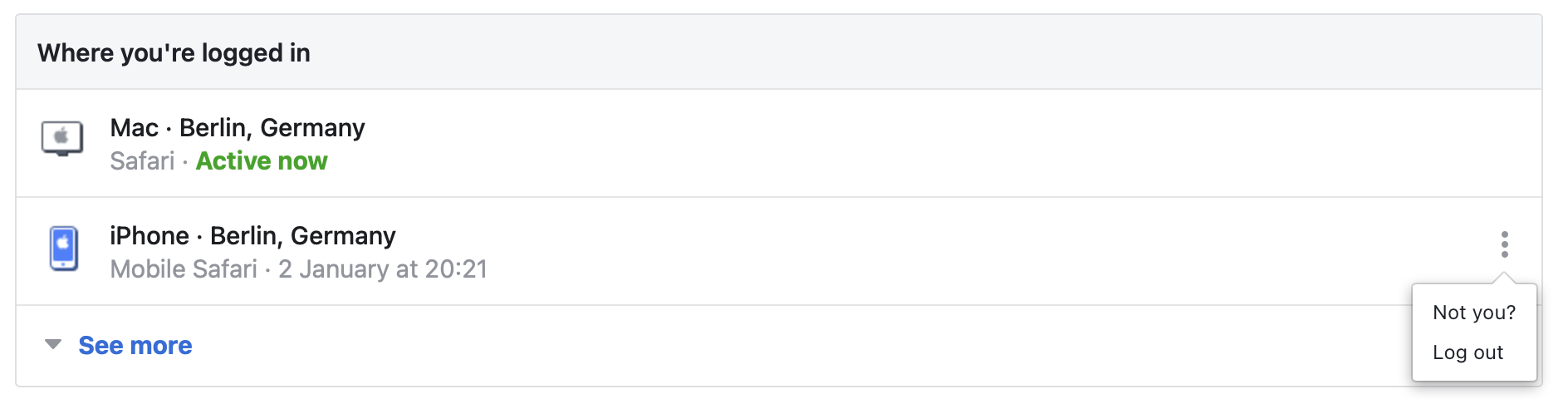Click empty space in the Mac session row

coord(914,143)
